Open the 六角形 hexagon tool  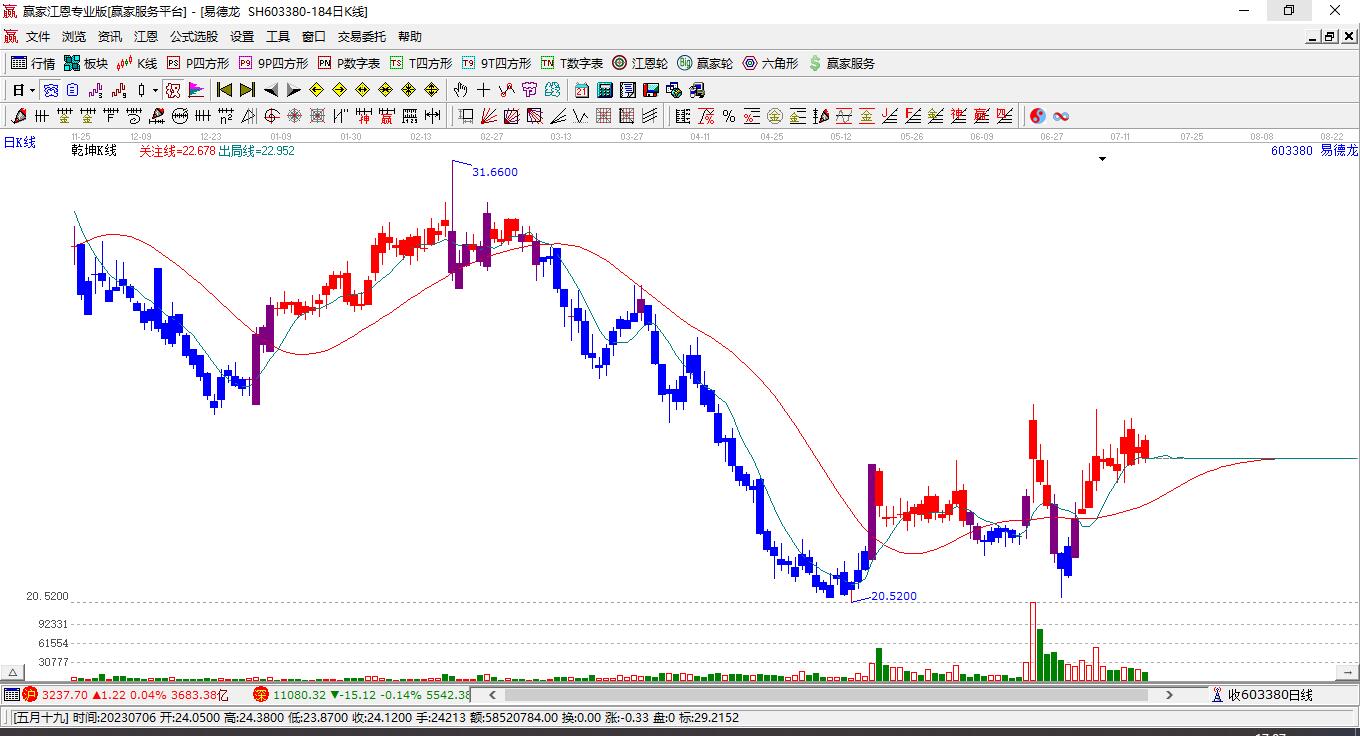pyautogui.click(x=770, y=63)
